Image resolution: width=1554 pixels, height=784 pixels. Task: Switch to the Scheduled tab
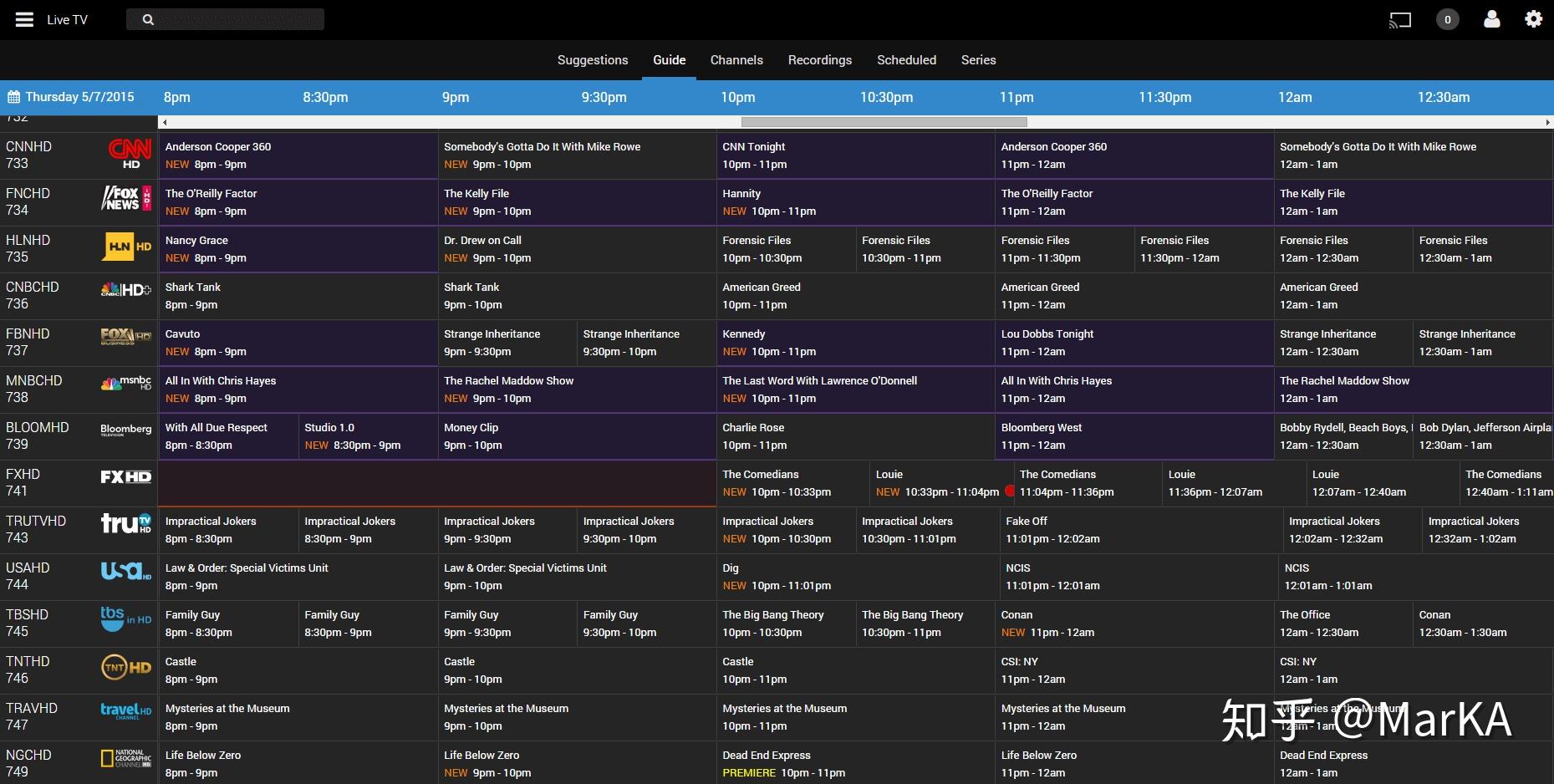(906, 60)
